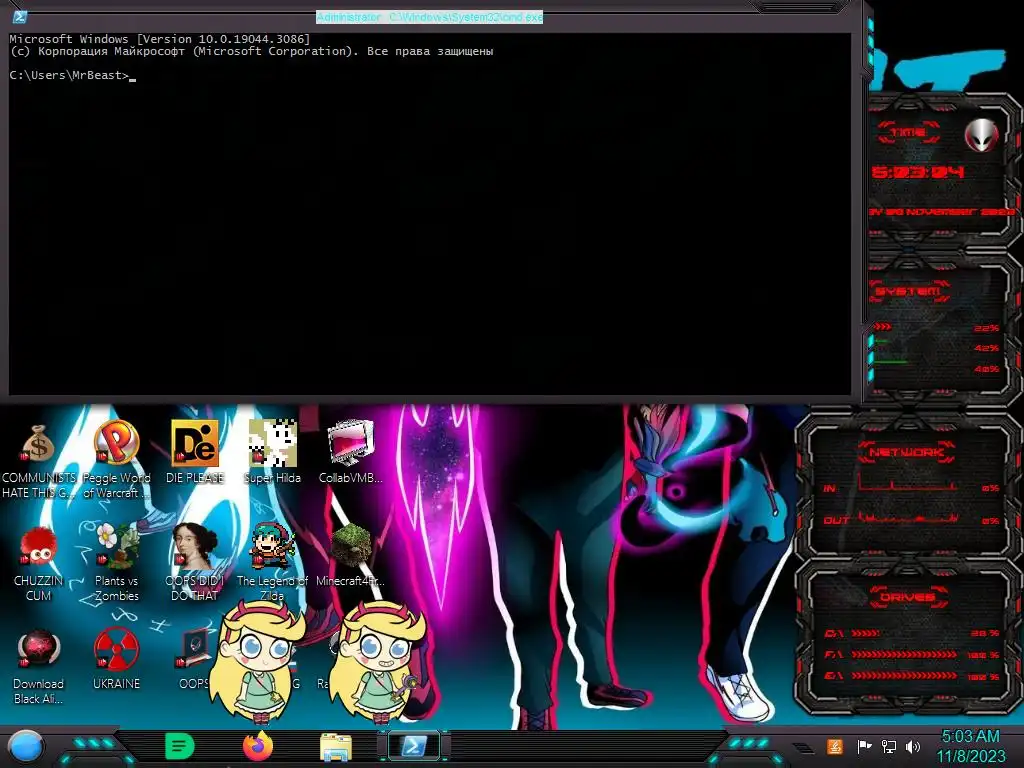Click the orange Java tray icon
The image size is (1024, 768).
[x=835, y=746]
